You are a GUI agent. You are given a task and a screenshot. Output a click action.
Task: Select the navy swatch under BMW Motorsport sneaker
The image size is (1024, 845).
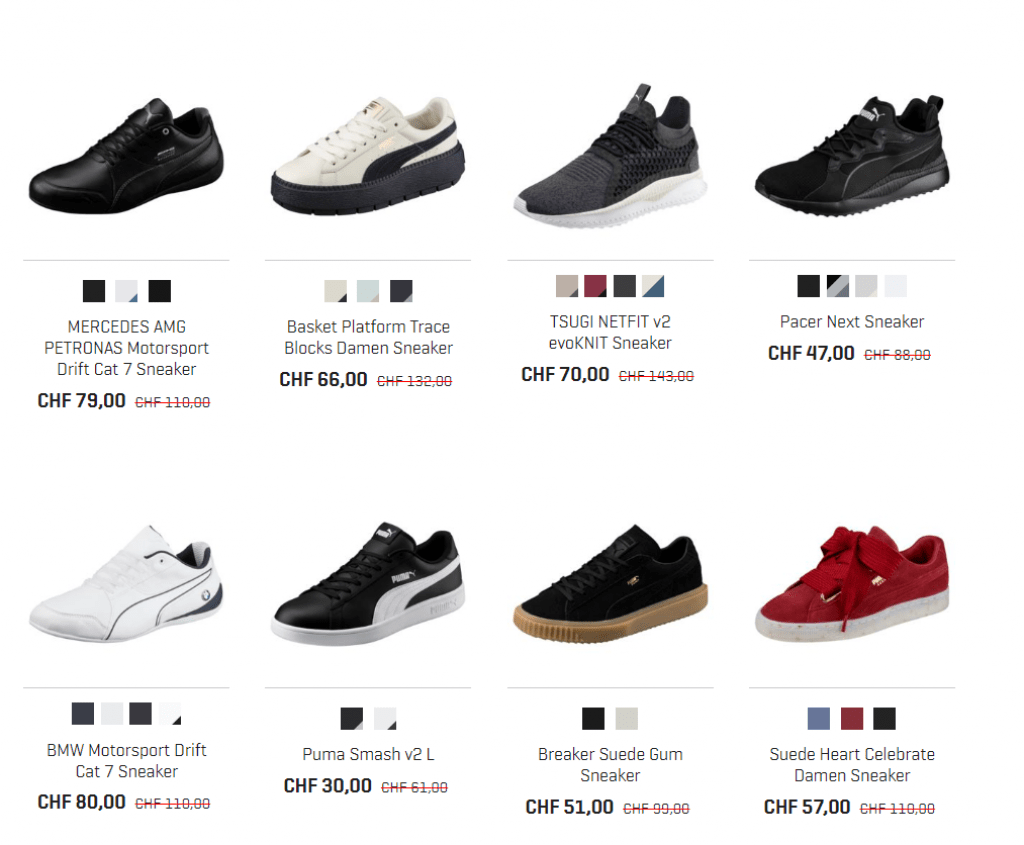click(x=83, y=714)
